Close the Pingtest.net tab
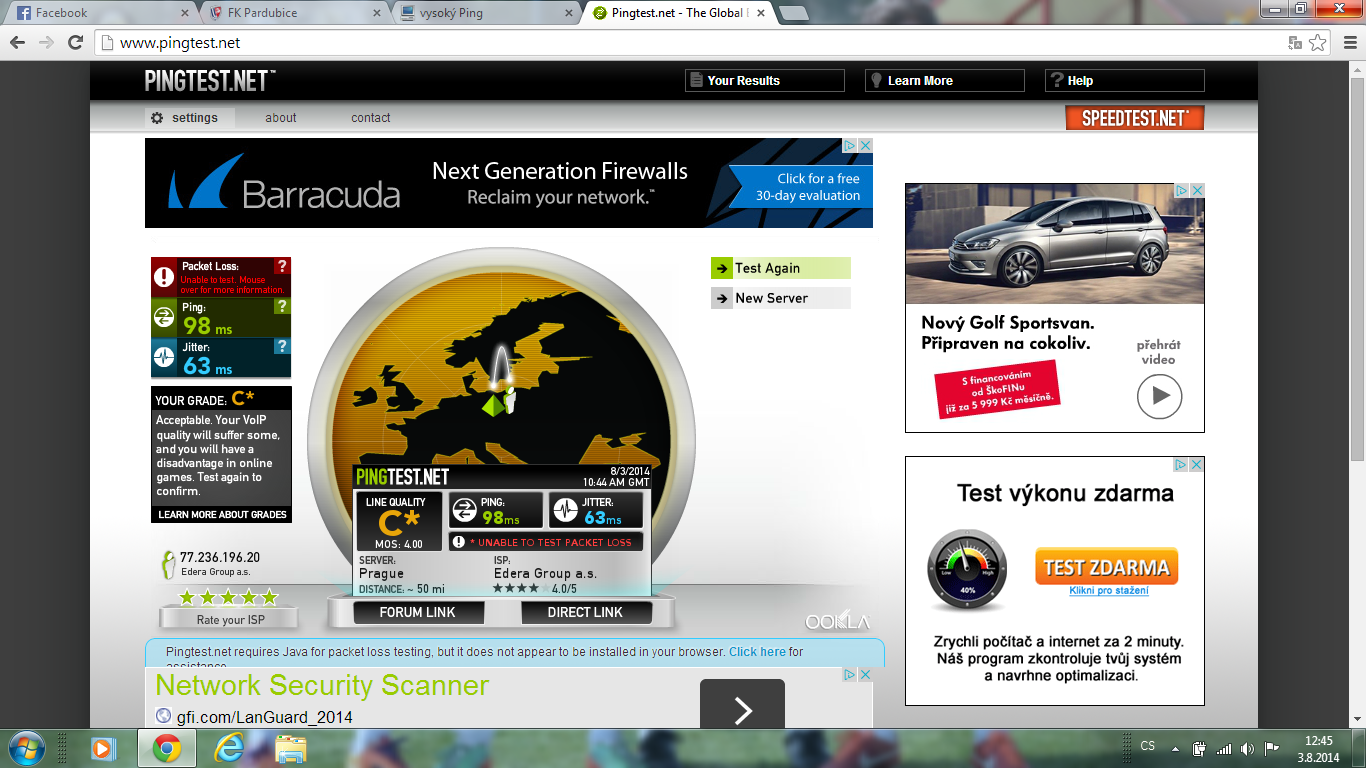The width and height of the screenshot is (1366, 768). tap(760, 13)
